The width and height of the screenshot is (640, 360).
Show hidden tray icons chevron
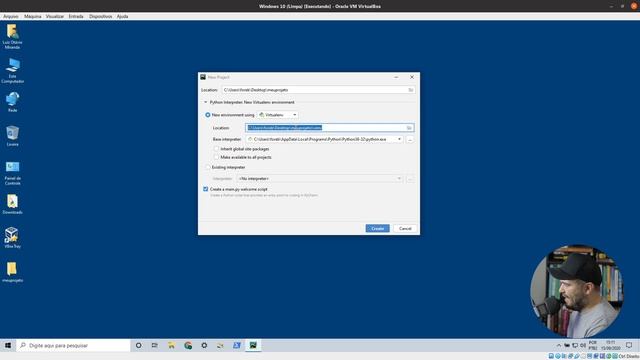coord(559,345)
